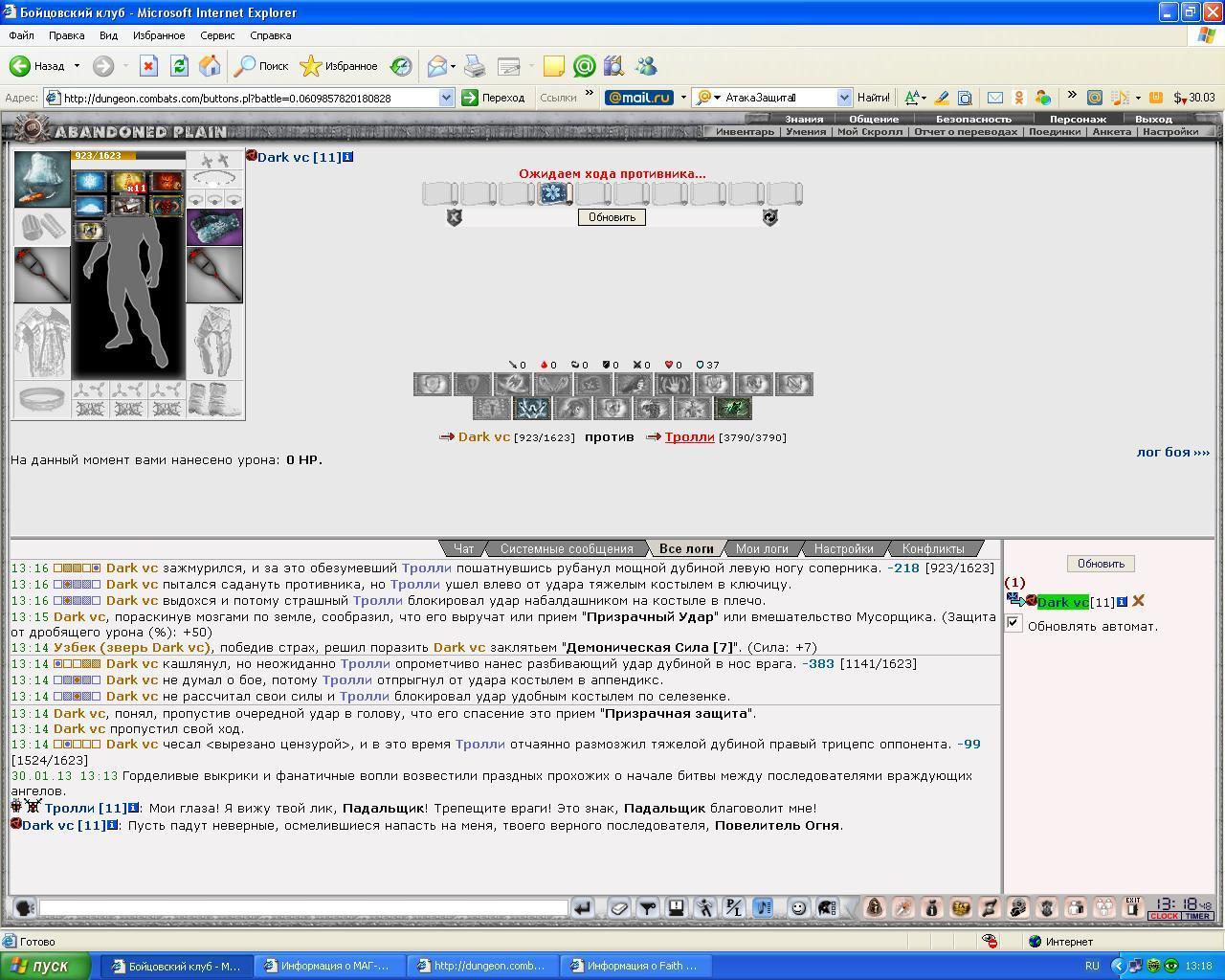
Task: Open the Back button history dropdown arrow
Action: (x=77, y=66)
